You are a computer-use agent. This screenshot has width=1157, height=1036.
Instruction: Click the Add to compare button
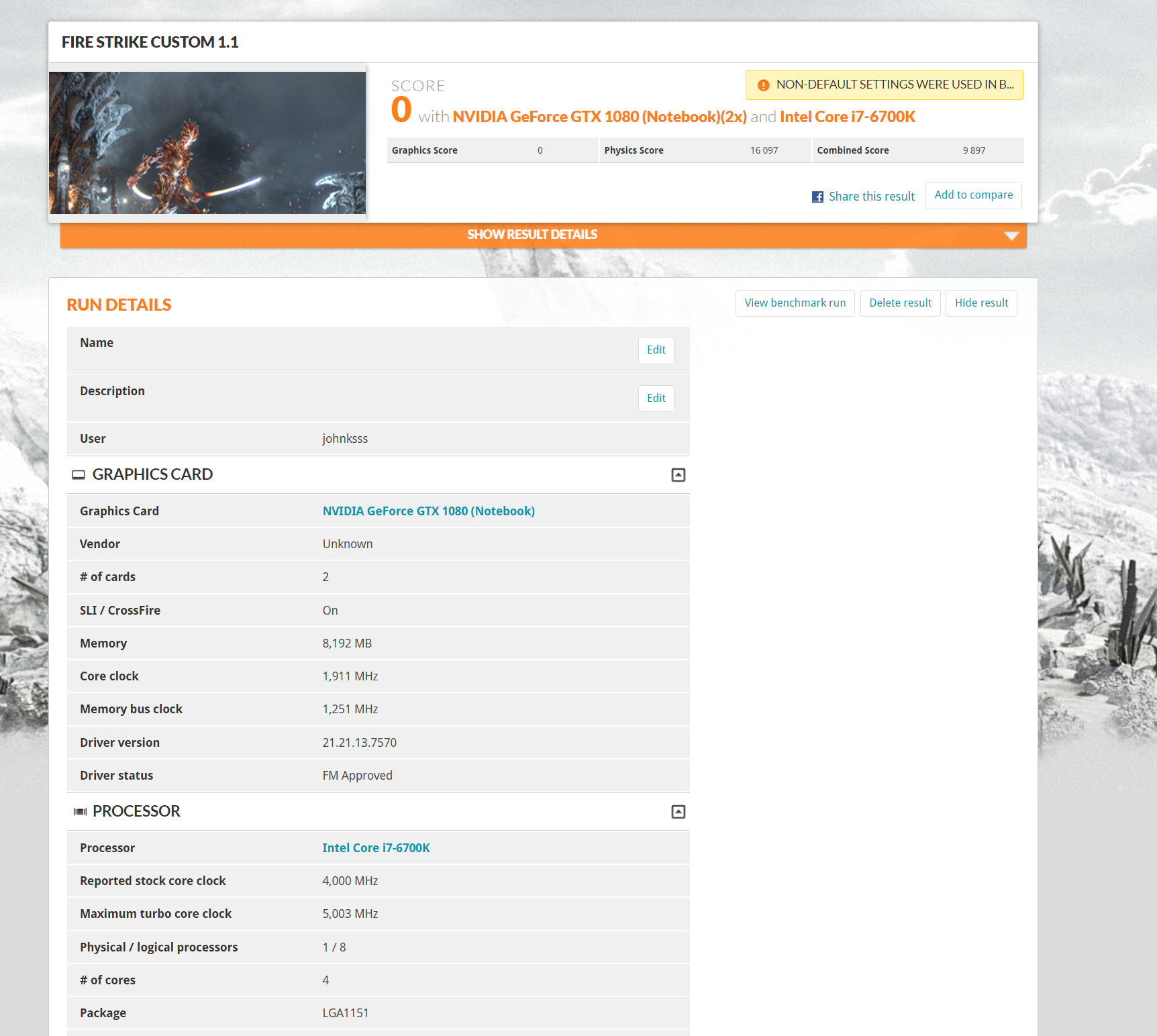click(974, 195)
